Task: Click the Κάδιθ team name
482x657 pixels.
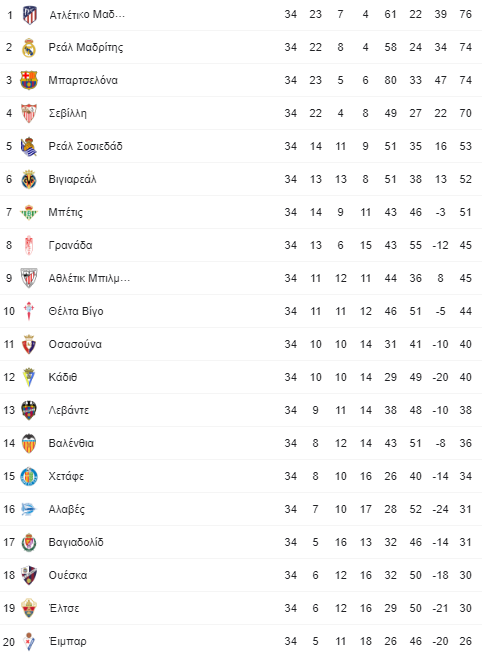Action: 63,377
